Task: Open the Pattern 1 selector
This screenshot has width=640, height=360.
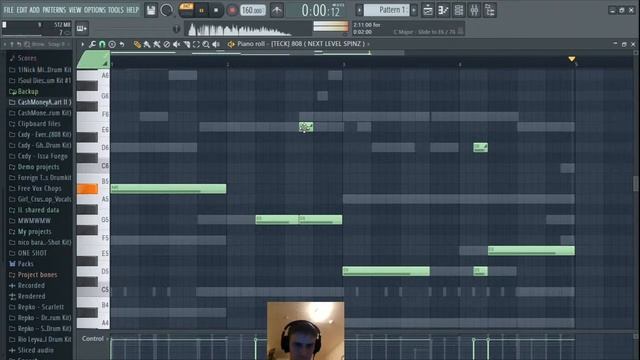Action: tap(387, 10)
